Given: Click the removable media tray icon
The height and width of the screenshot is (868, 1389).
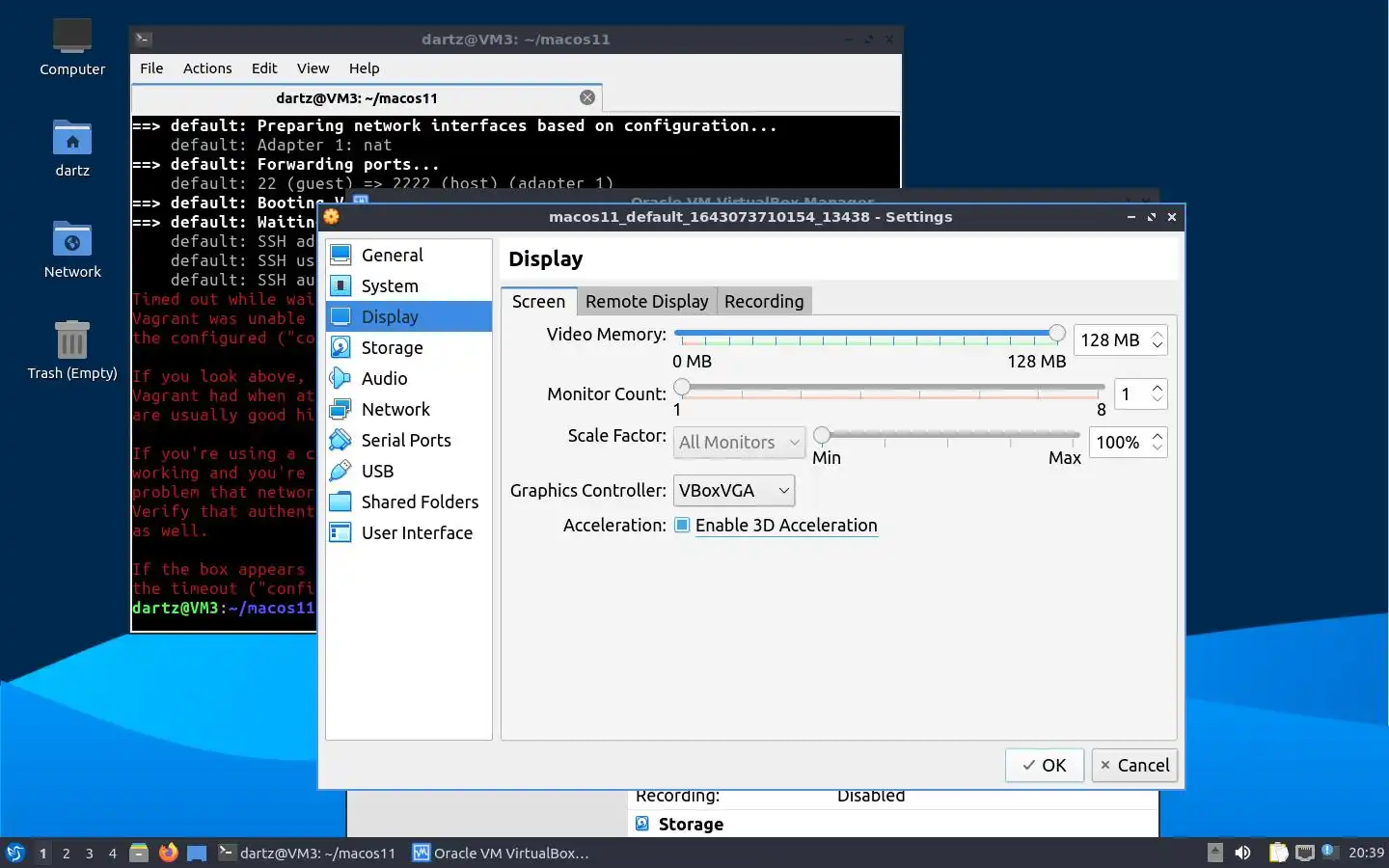Looking at the screenshot, I should tap(1215, 853).
